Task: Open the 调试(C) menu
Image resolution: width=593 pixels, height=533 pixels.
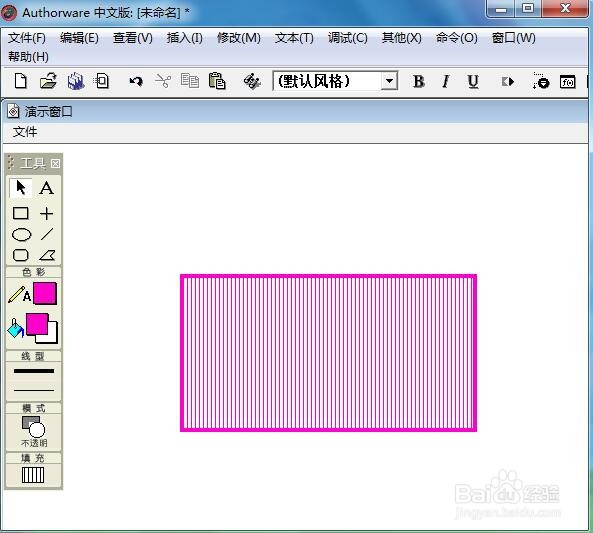Action: 348,38
